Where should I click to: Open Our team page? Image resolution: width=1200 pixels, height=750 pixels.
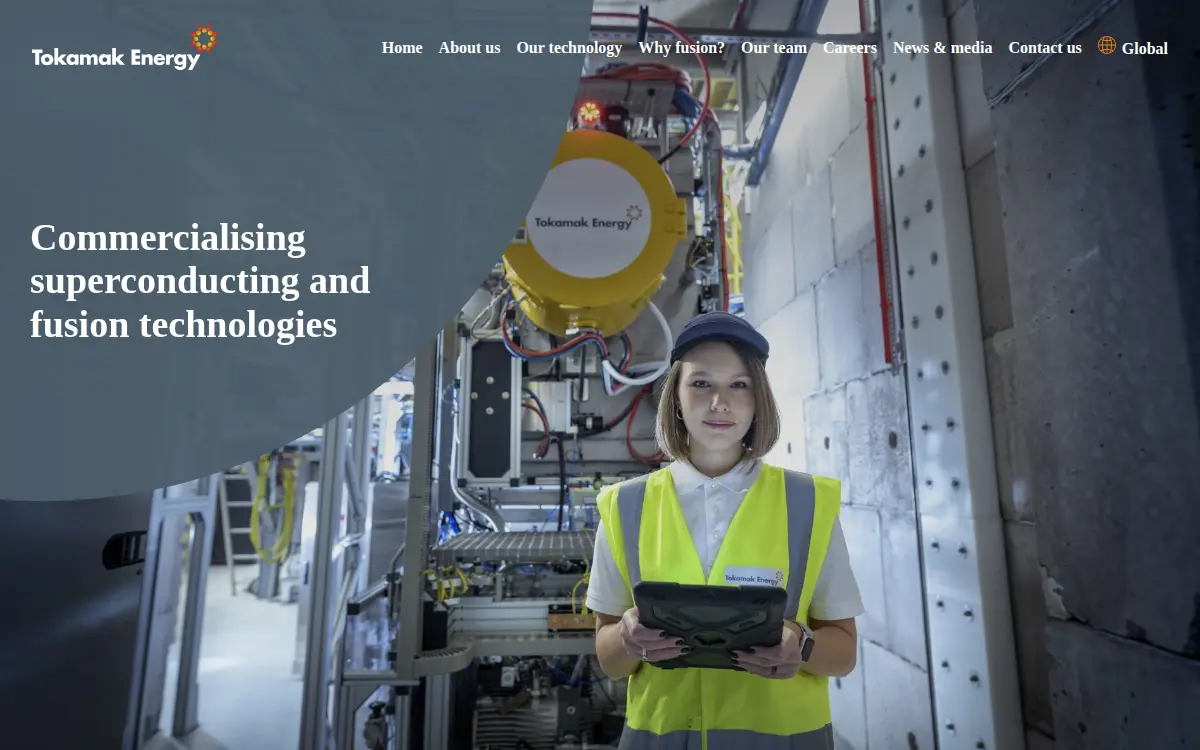(773, 48)
